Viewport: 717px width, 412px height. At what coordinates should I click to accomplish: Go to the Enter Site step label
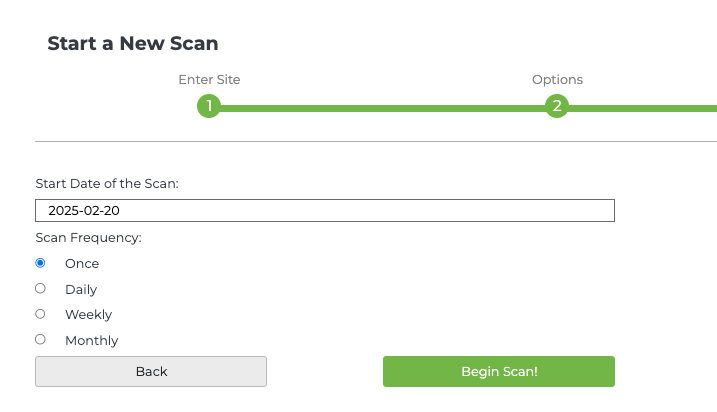(x=209, y=80)
